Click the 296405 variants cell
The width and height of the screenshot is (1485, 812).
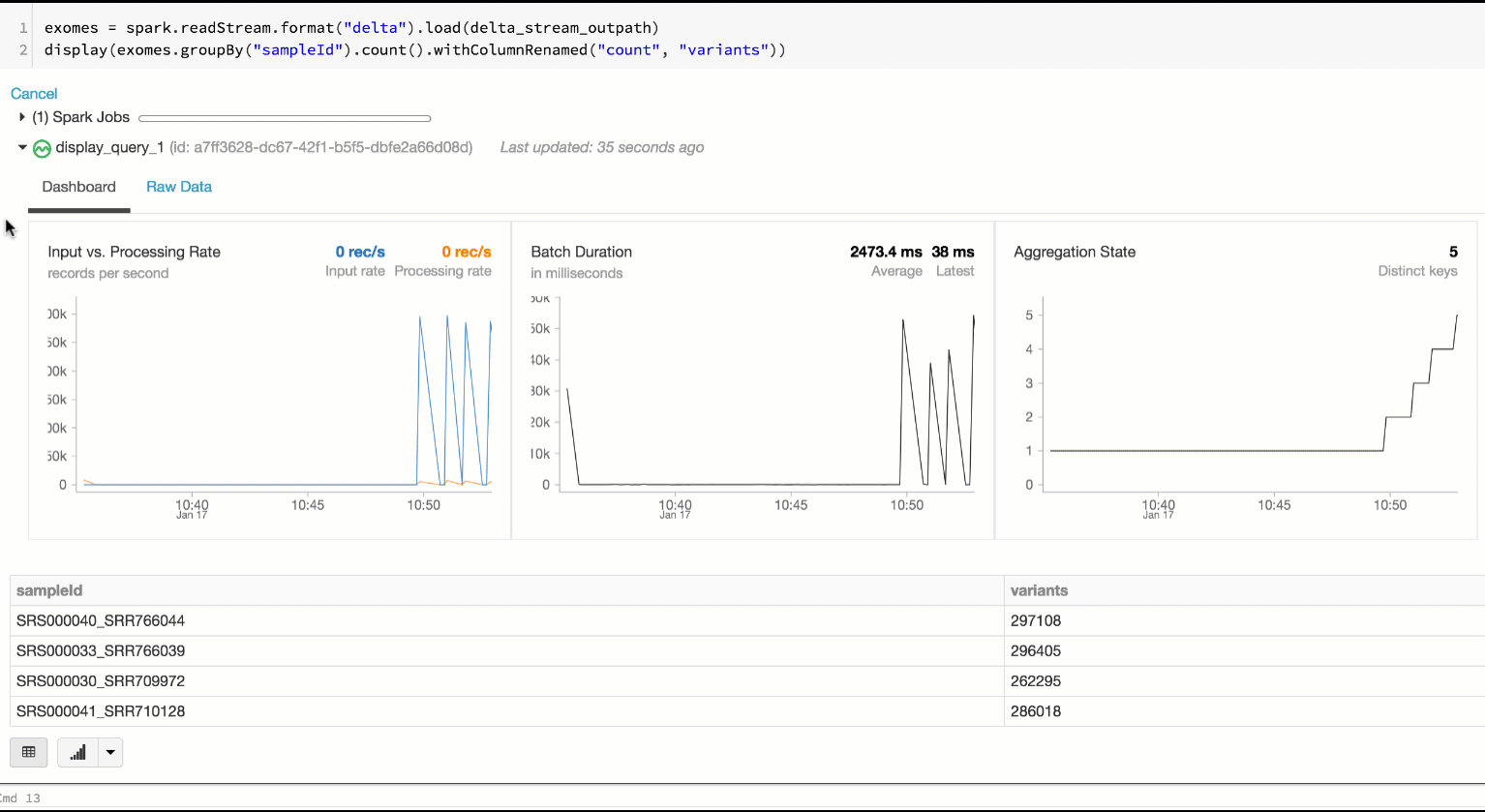[x=1036, y=650]
